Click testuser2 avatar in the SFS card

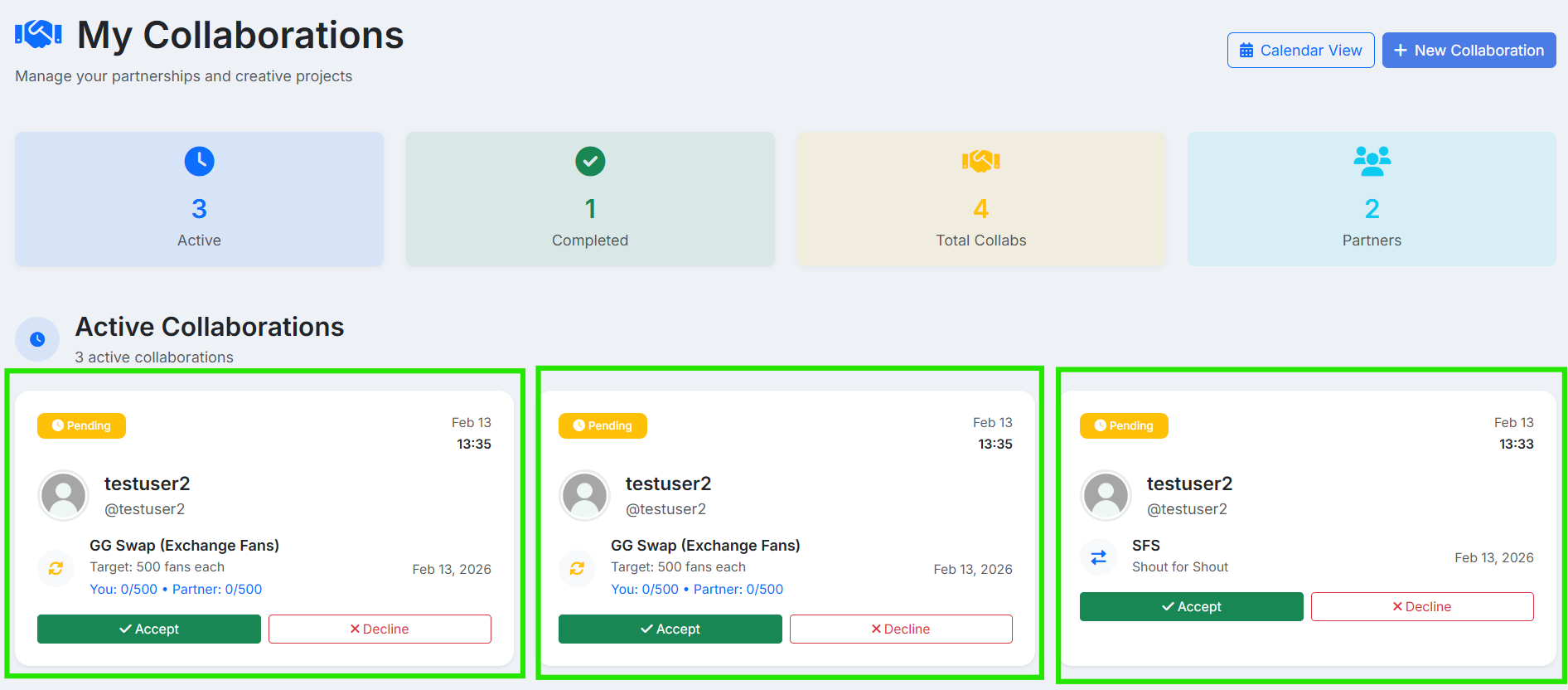[x=1106, y=495]
